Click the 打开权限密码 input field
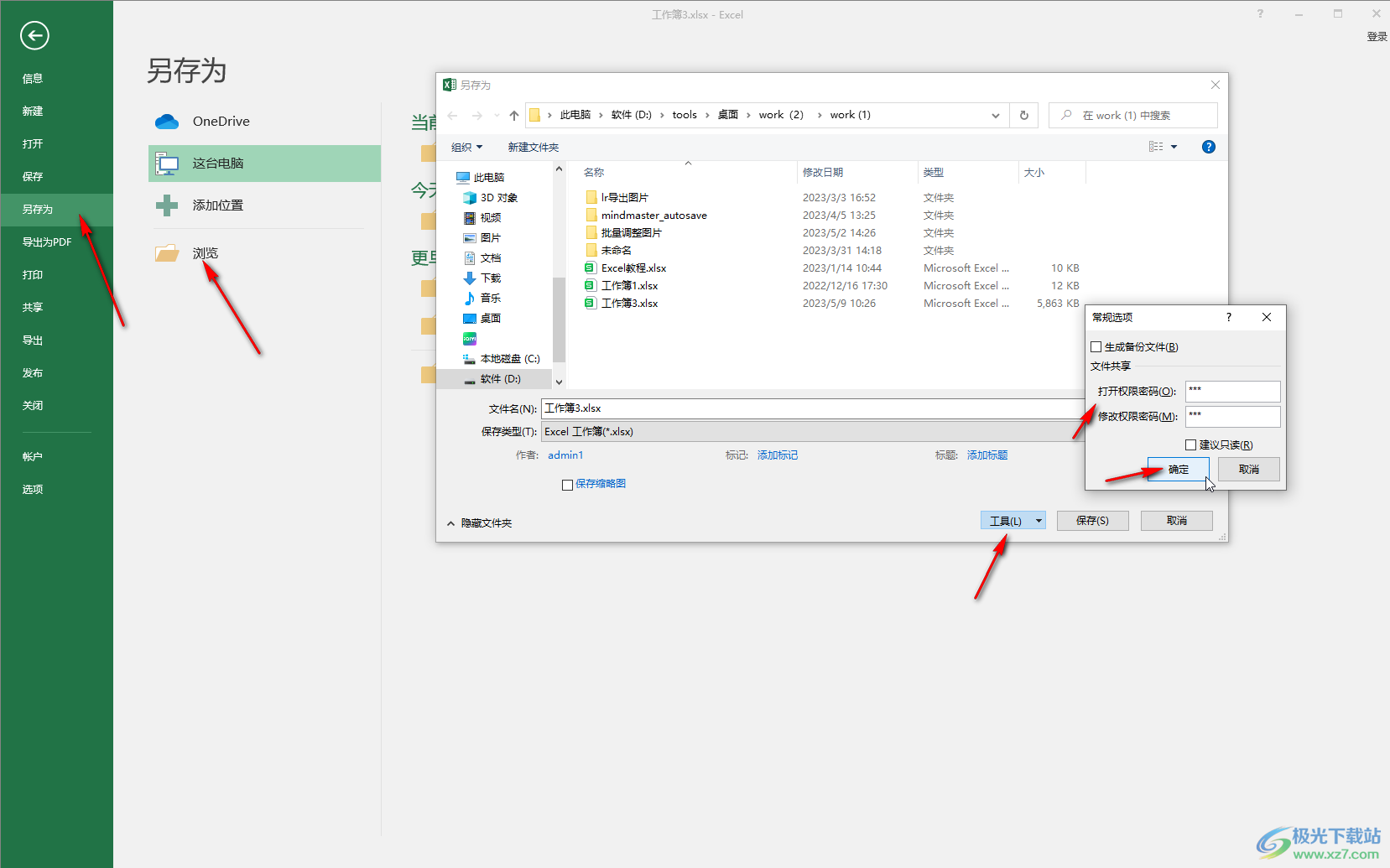 1232,392
